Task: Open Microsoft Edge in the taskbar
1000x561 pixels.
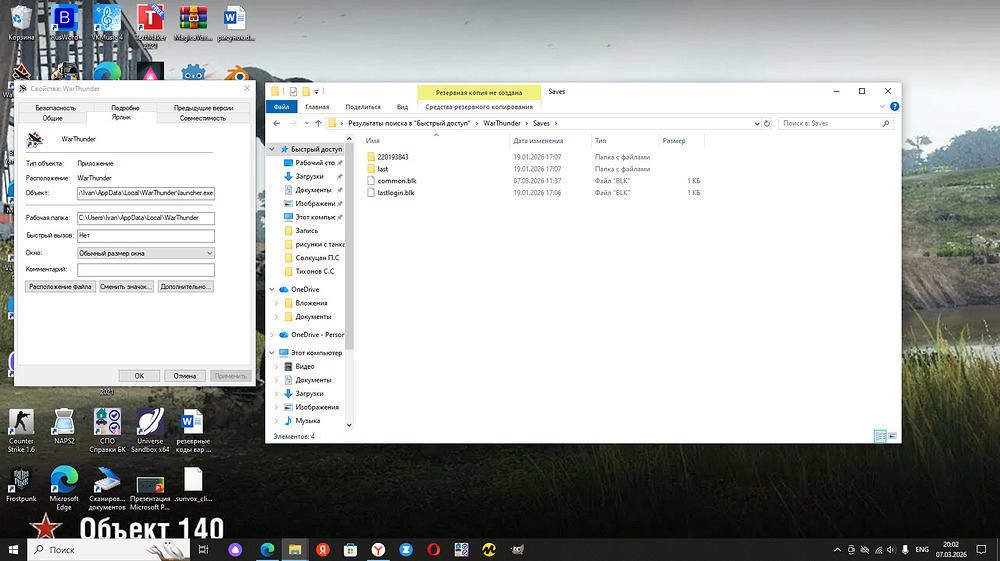Action: point(267,549)
